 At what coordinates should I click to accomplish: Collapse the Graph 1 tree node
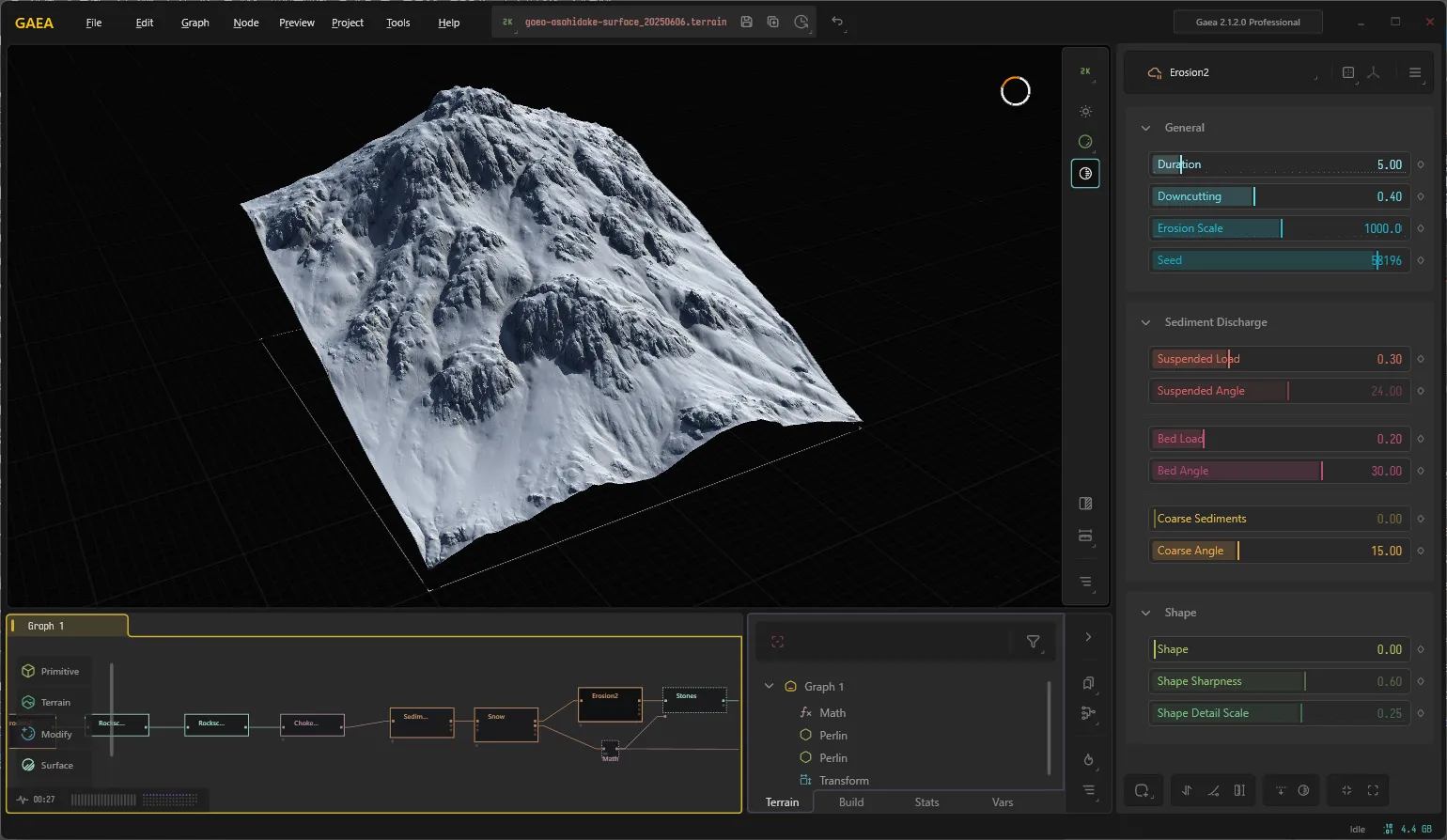coord(769,686)
